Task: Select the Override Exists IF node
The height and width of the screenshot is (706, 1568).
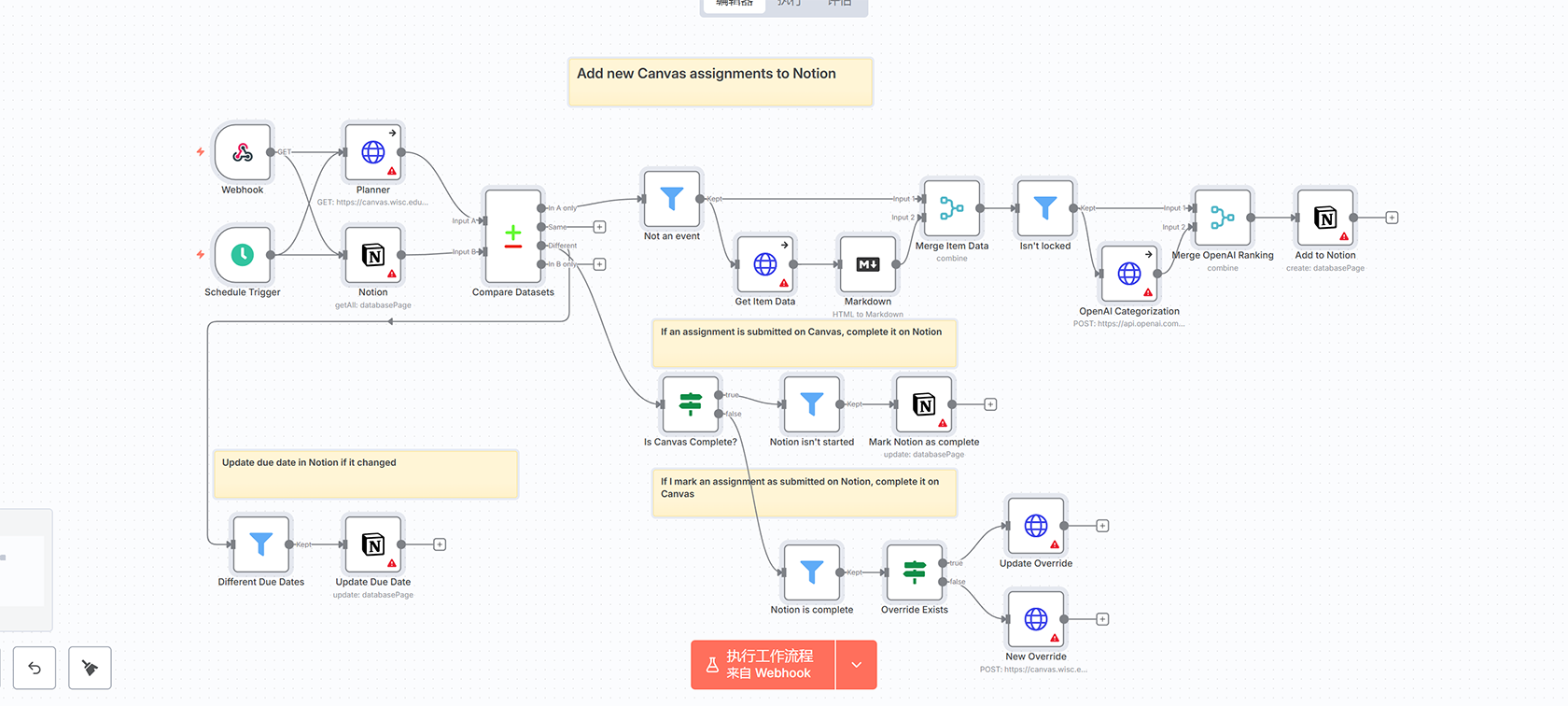Action: click(x=914, y=572)
